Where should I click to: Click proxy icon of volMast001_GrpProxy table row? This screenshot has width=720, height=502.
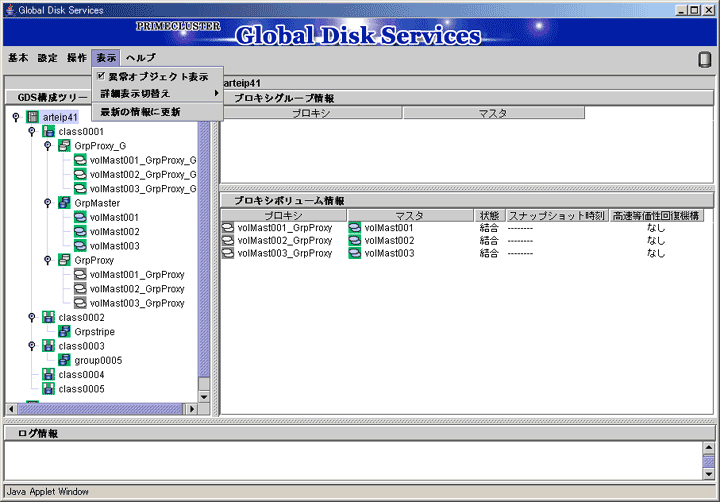point(228,228)
